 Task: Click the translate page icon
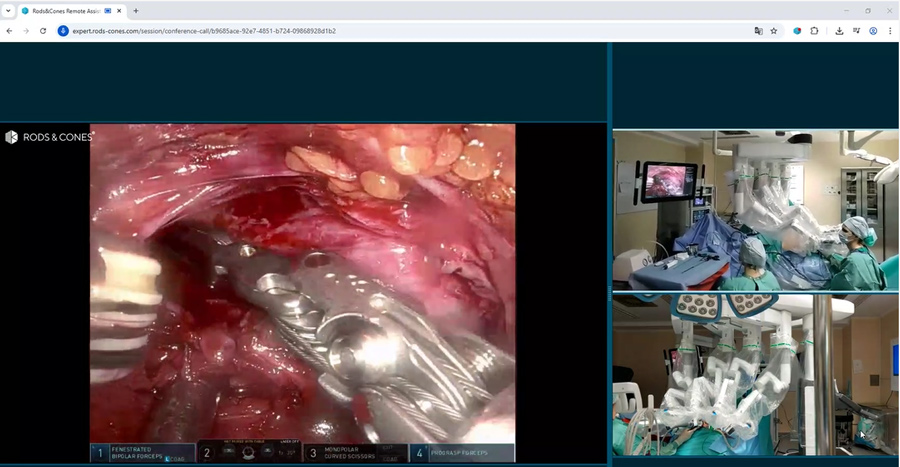758,31
